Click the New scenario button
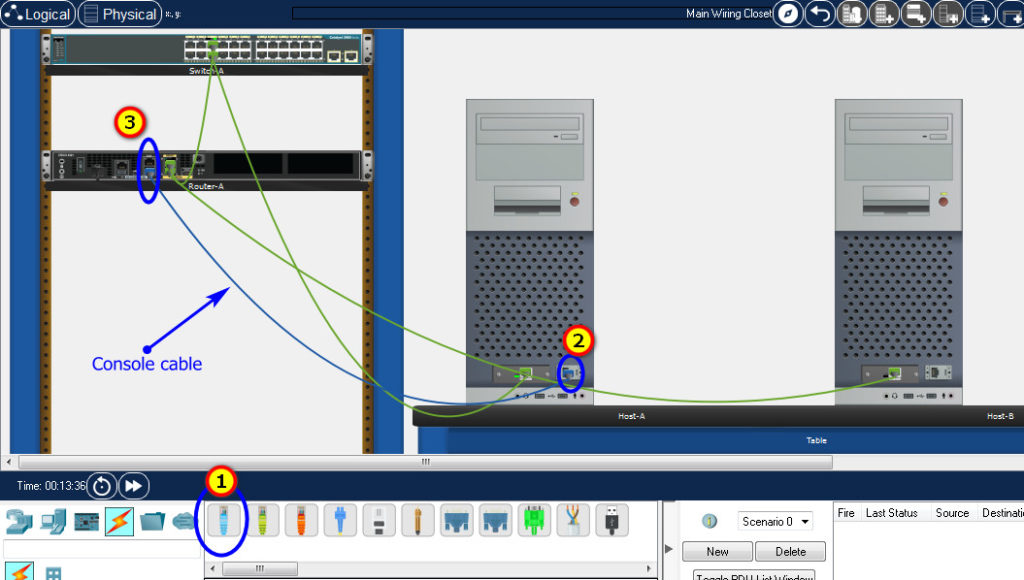 (x=717, y=551)
